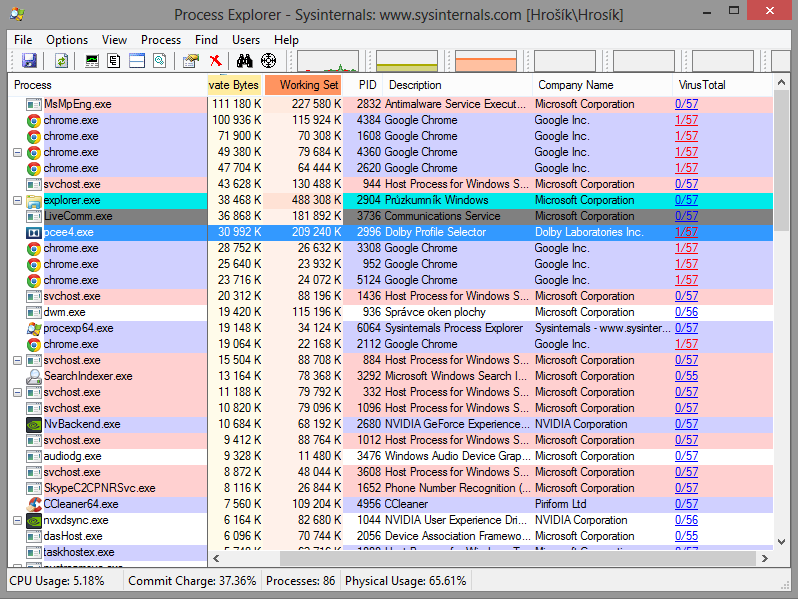Screen dimensions: 798x599
Task: Click the Save toolbar icon
Action: [29, 61]
